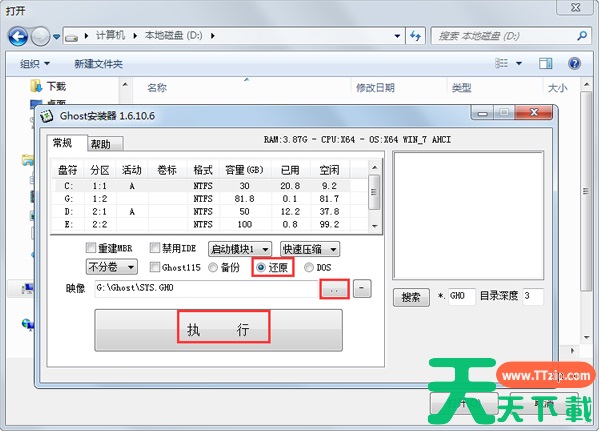Click the drive icon in the address bar
The image size is (600, 431).
click(x=72, y=37)
